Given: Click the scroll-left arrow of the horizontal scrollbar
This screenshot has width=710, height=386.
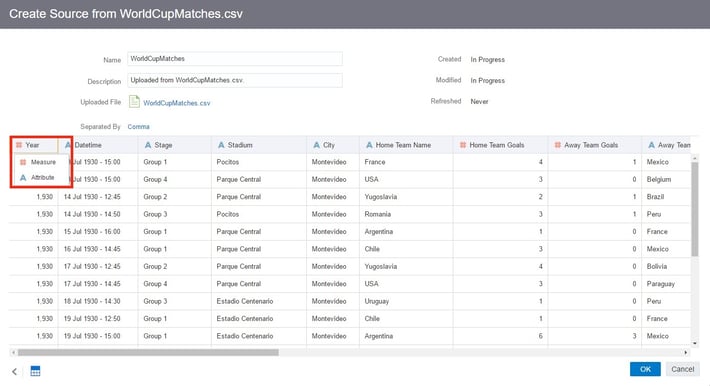Looking at the screenshot, I should click(14, 352).
